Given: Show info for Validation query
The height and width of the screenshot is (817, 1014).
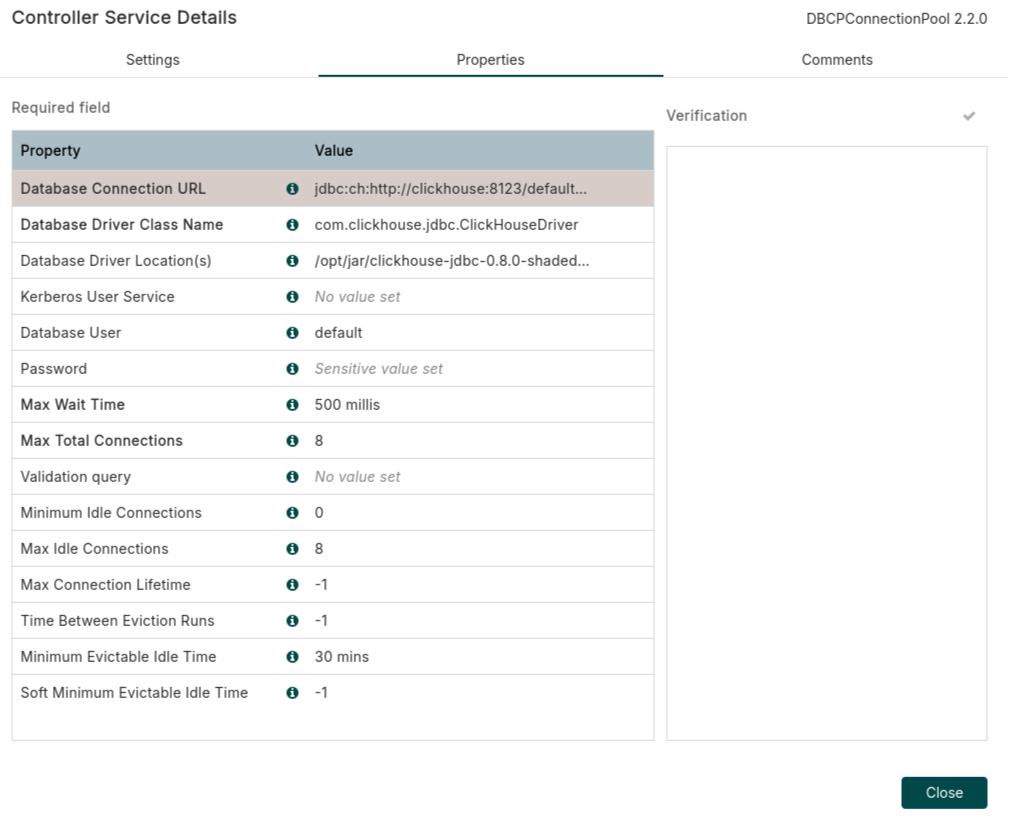Looking at the screenshot, I should click(292, 477).
